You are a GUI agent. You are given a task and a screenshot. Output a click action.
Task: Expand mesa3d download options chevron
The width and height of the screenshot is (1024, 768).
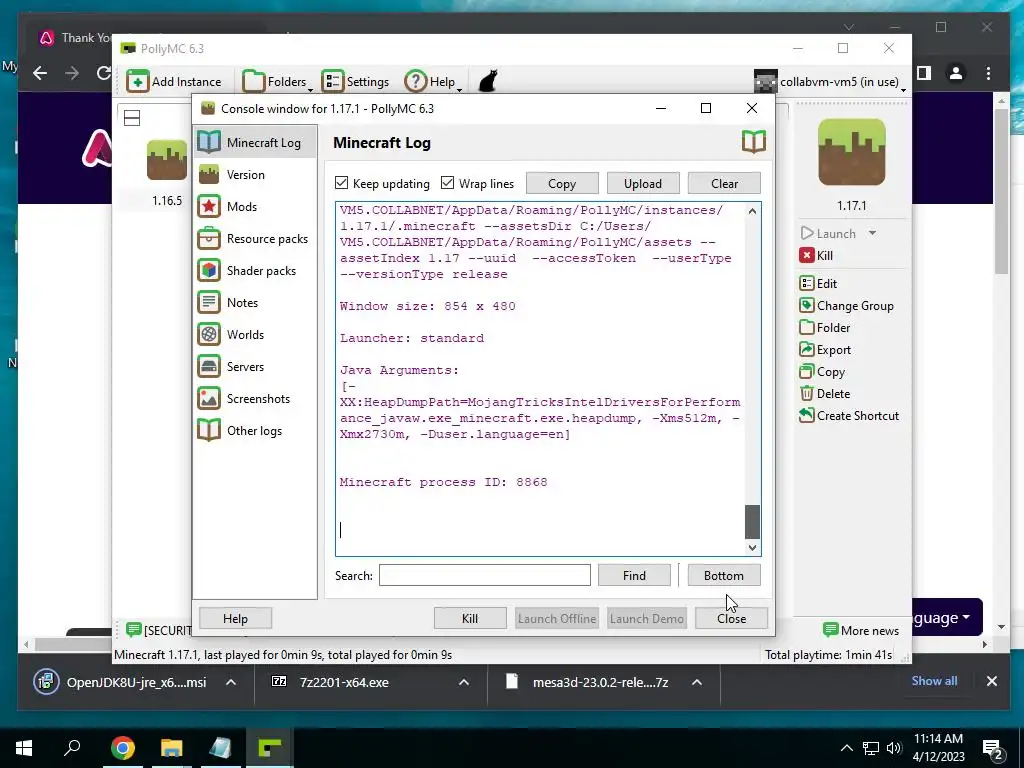coord(697,682)
